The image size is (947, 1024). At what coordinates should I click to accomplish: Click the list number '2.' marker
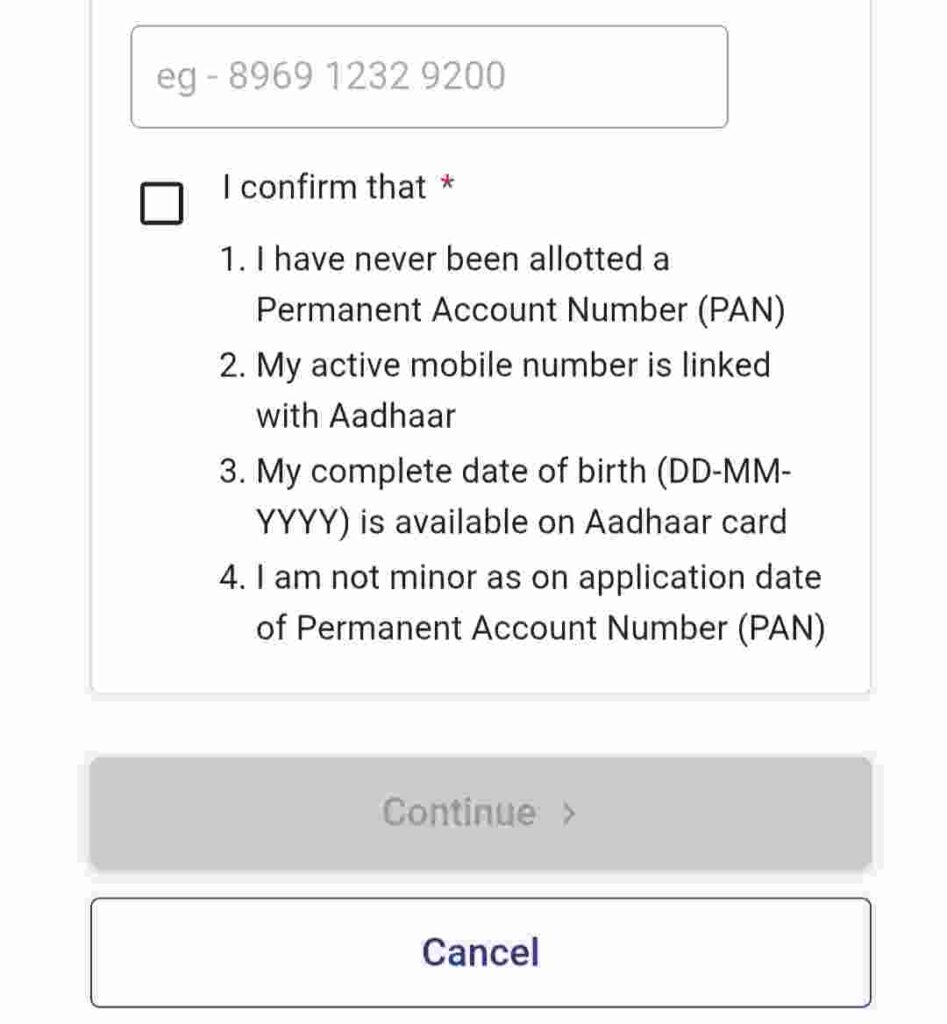(x=233, y=366)
